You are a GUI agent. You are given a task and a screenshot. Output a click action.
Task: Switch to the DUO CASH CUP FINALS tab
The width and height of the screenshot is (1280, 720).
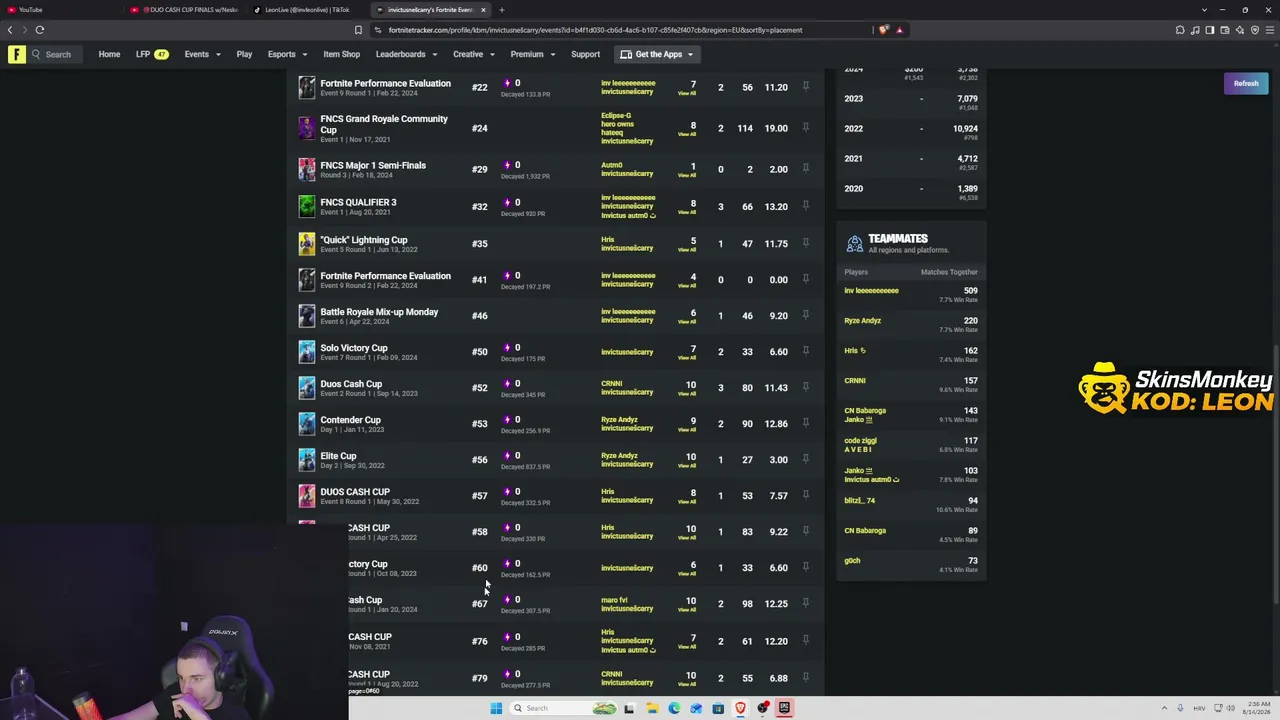[x=185, y=10]
